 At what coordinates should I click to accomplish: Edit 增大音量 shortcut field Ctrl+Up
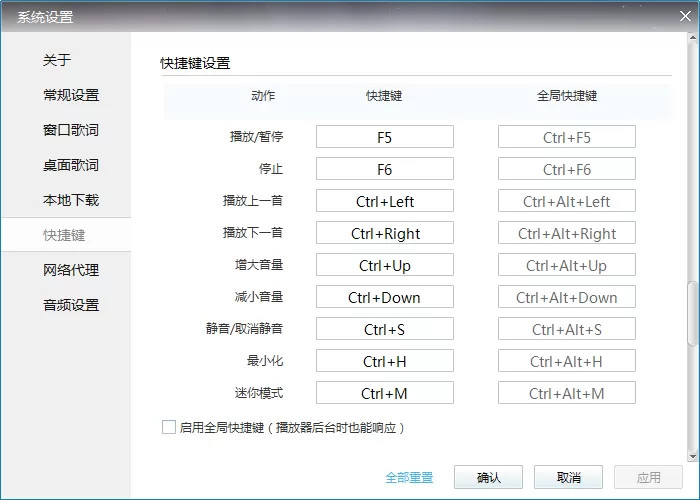click(x=385, y=265)
